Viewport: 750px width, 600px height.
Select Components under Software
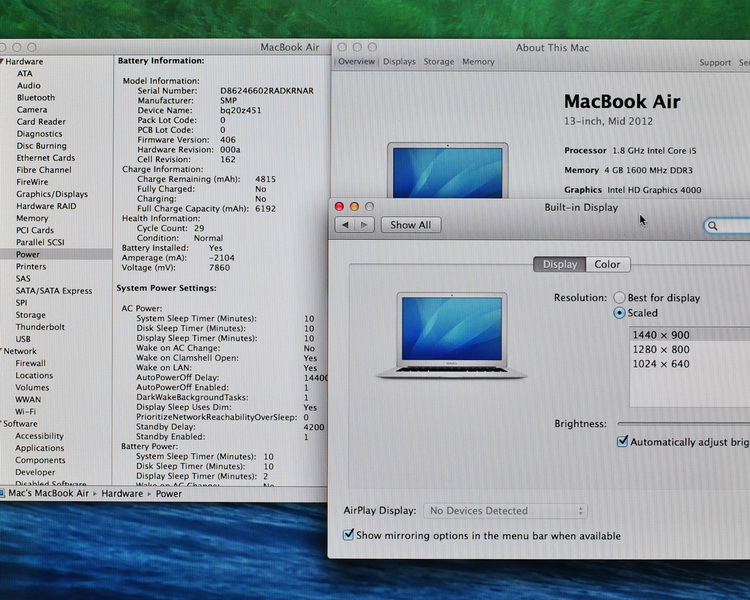40,460
